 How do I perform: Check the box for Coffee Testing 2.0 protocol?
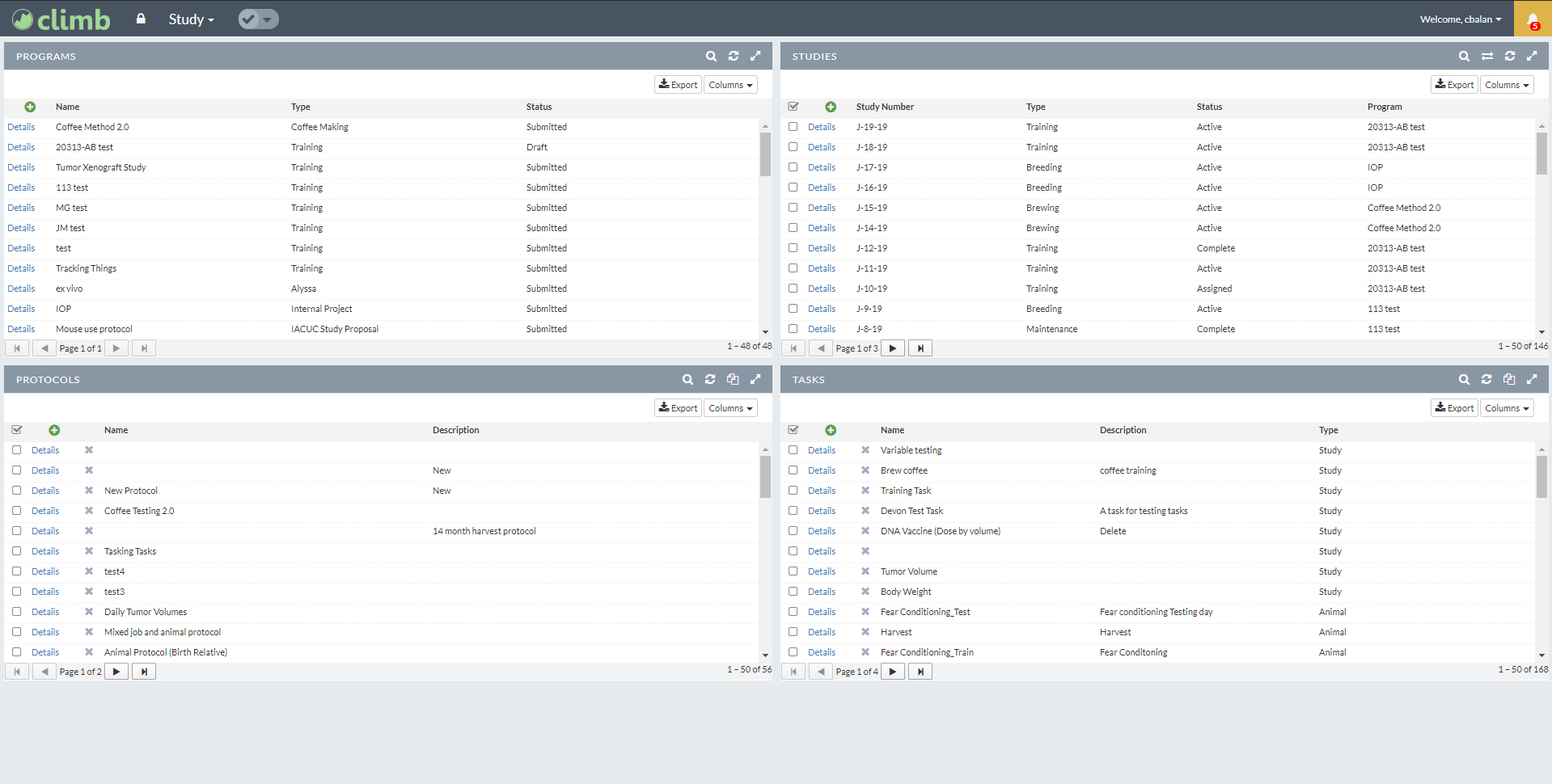pyautogui.click(x=16, y=511)
